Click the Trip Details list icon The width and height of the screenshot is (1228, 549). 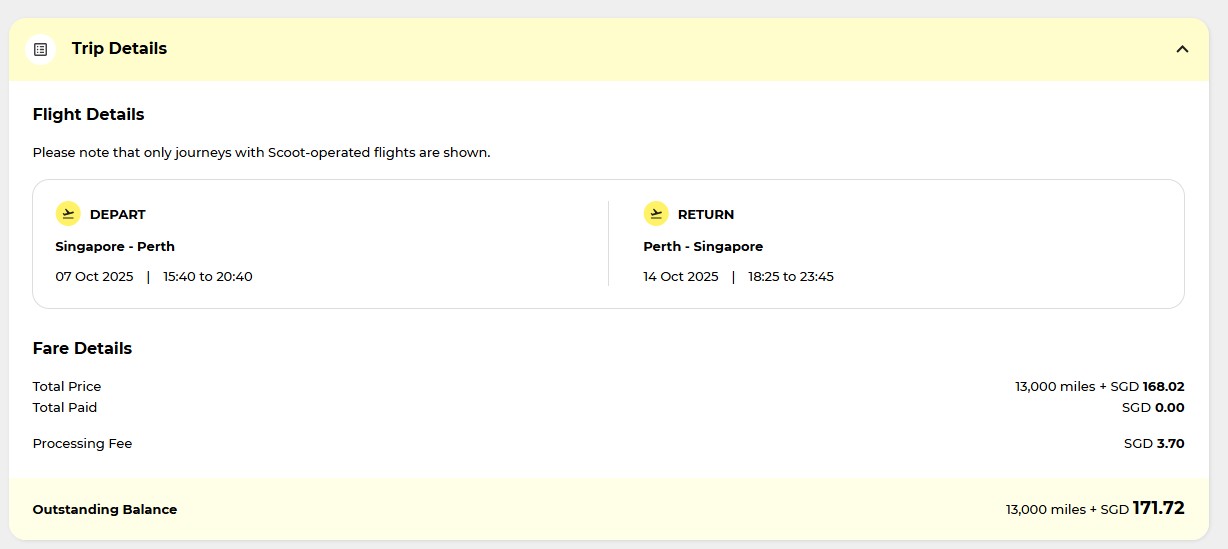pos(41,49)
